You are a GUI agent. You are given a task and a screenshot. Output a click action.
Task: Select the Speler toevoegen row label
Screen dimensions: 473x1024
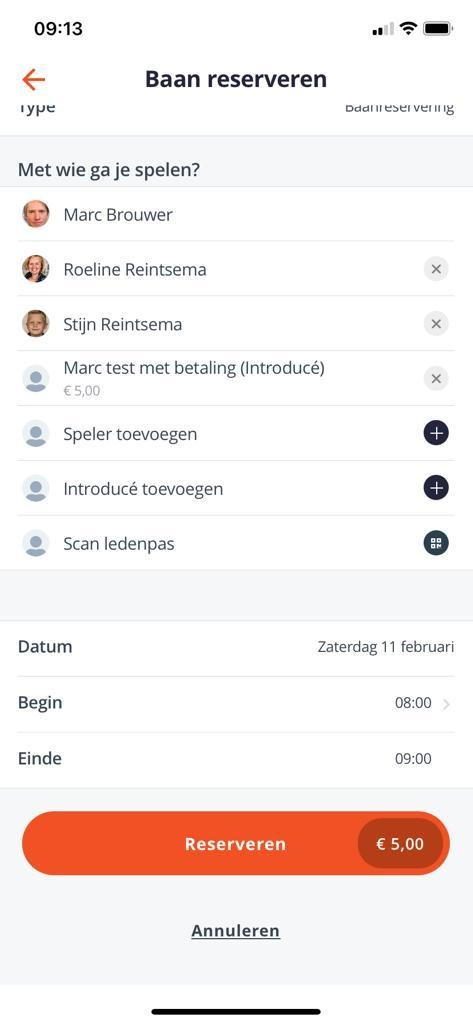click(x=130, y=434)
